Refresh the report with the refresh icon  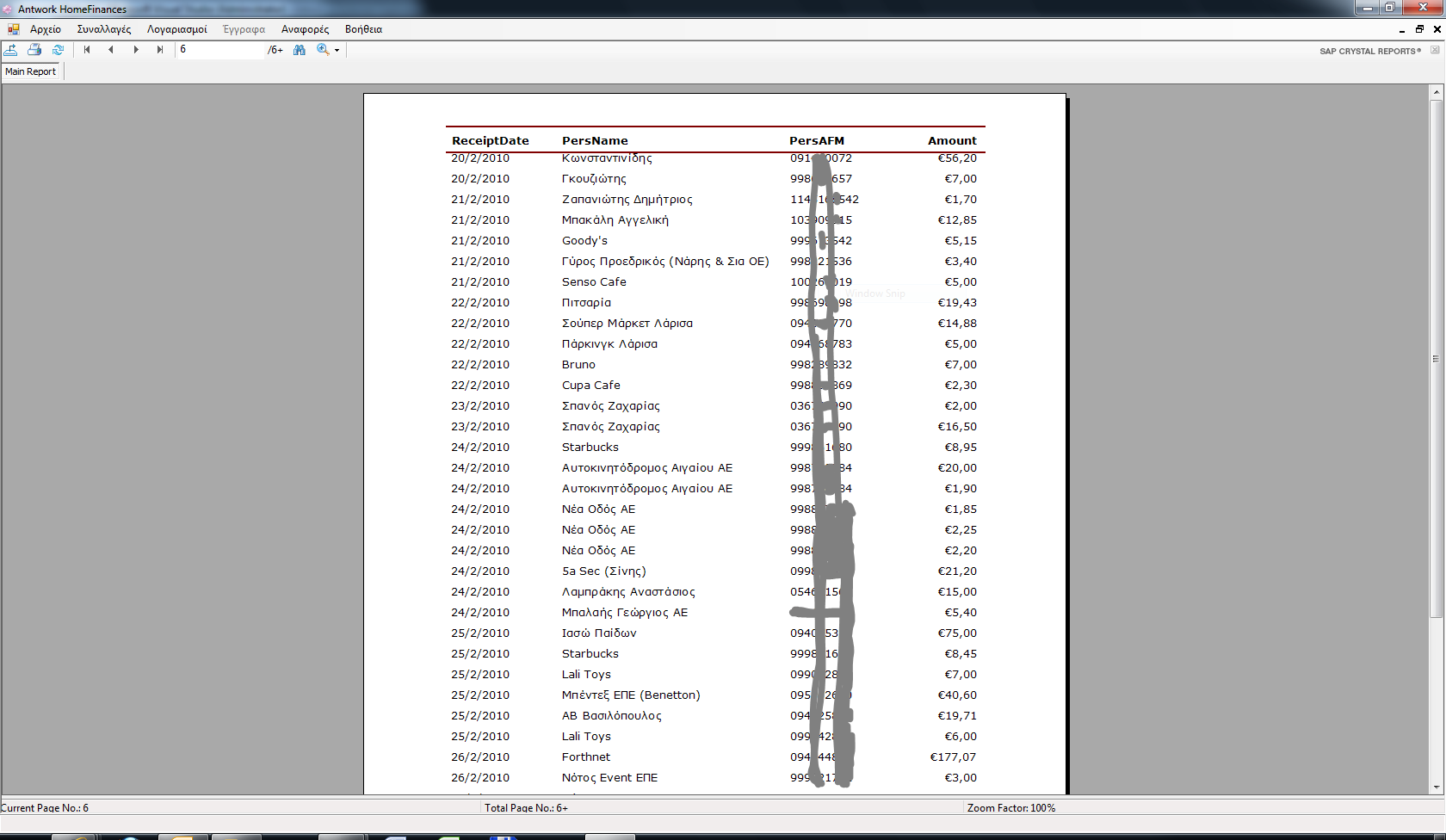click(x=58, y=50)
